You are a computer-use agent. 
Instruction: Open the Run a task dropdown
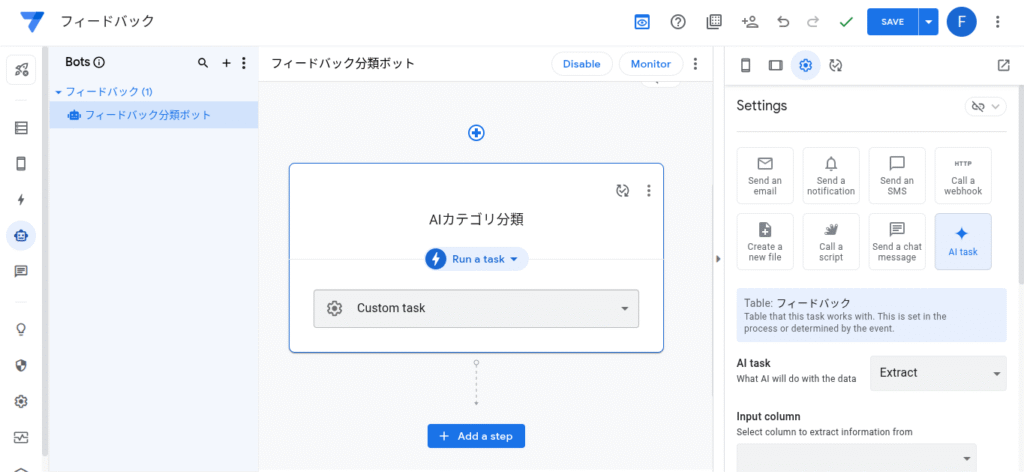[x=476, y=259]
